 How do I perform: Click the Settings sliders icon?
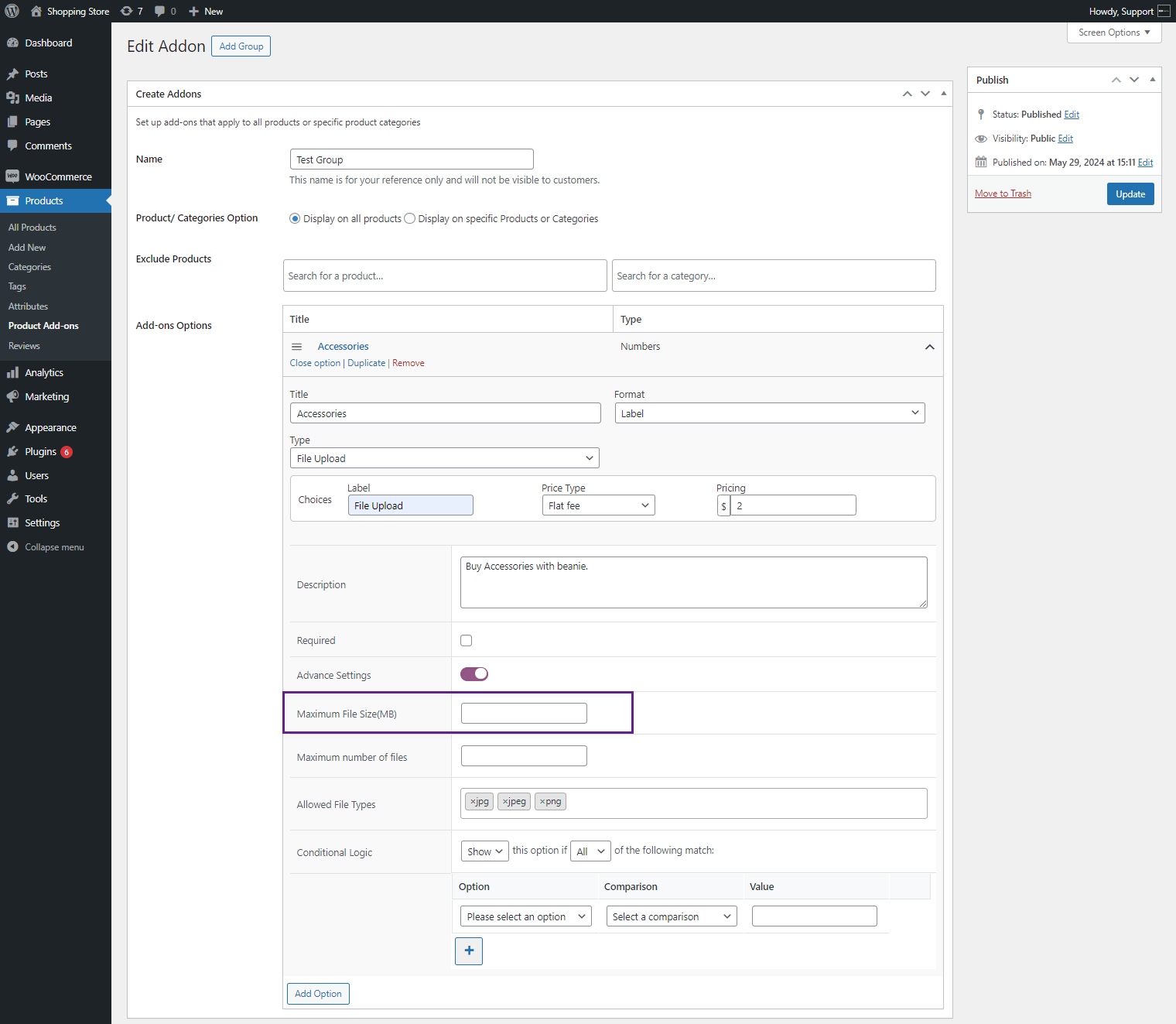coord(12,522)
